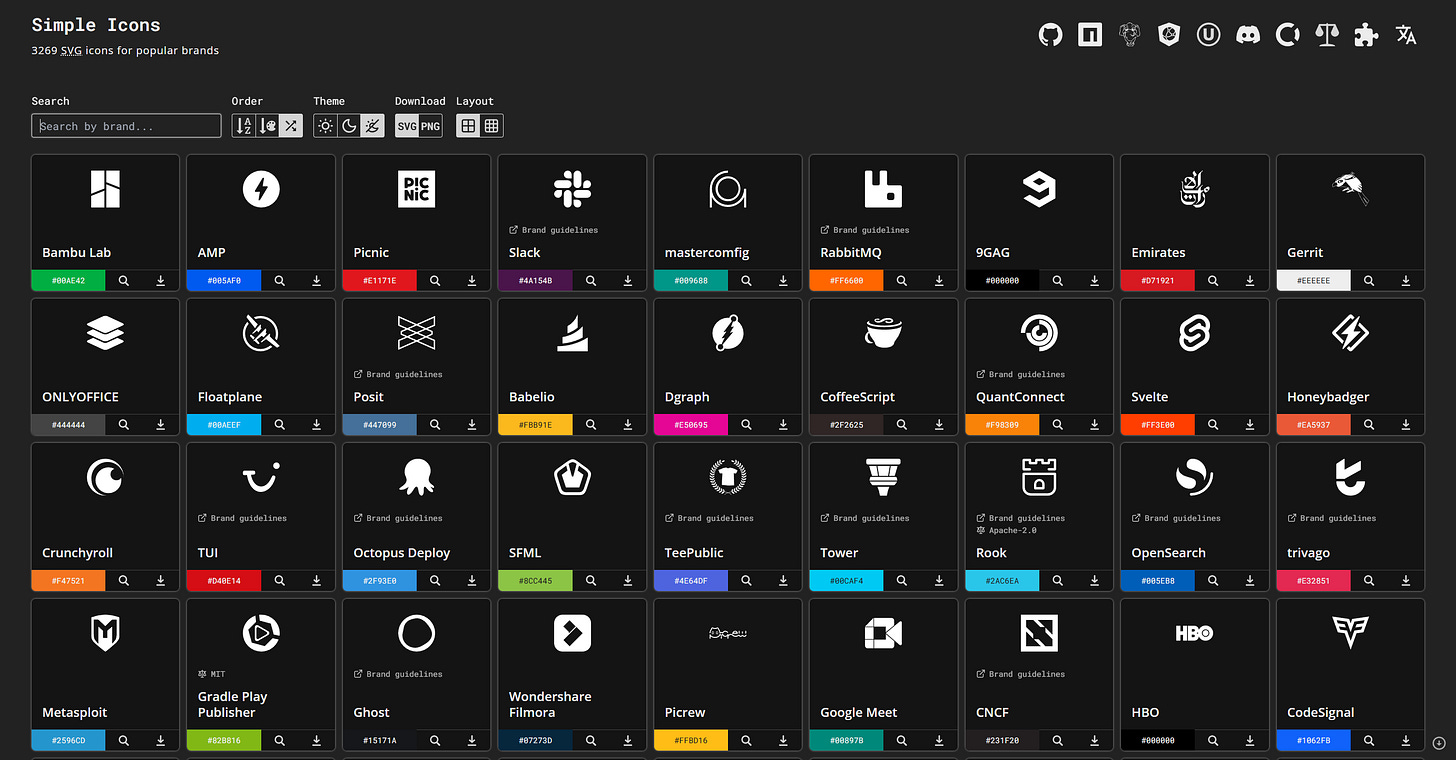
Task: Click the CoffeeScript cup logo icon
Action: (883, 333)
